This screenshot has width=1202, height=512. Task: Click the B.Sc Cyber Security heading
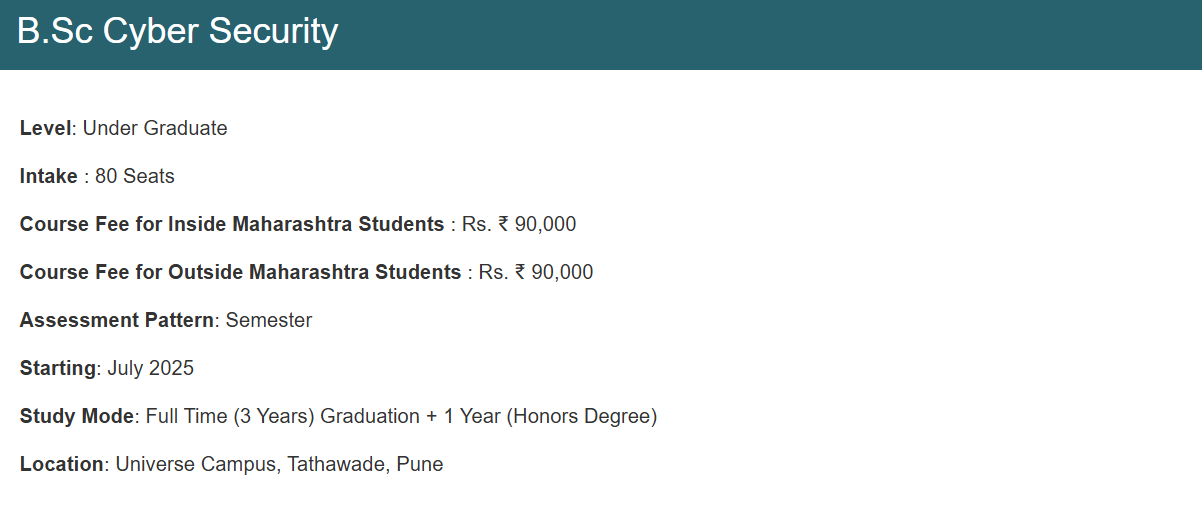point(178,32)
